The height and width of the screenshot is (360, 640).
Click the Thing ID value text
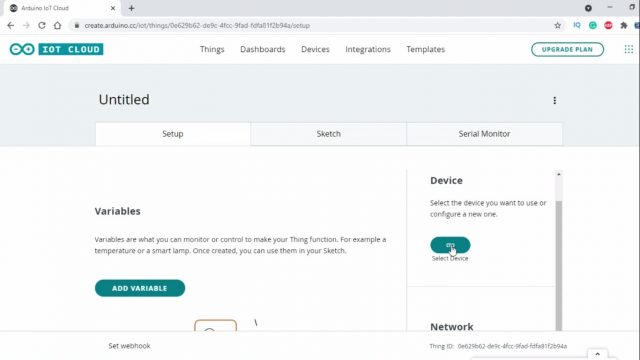point(512,346)
